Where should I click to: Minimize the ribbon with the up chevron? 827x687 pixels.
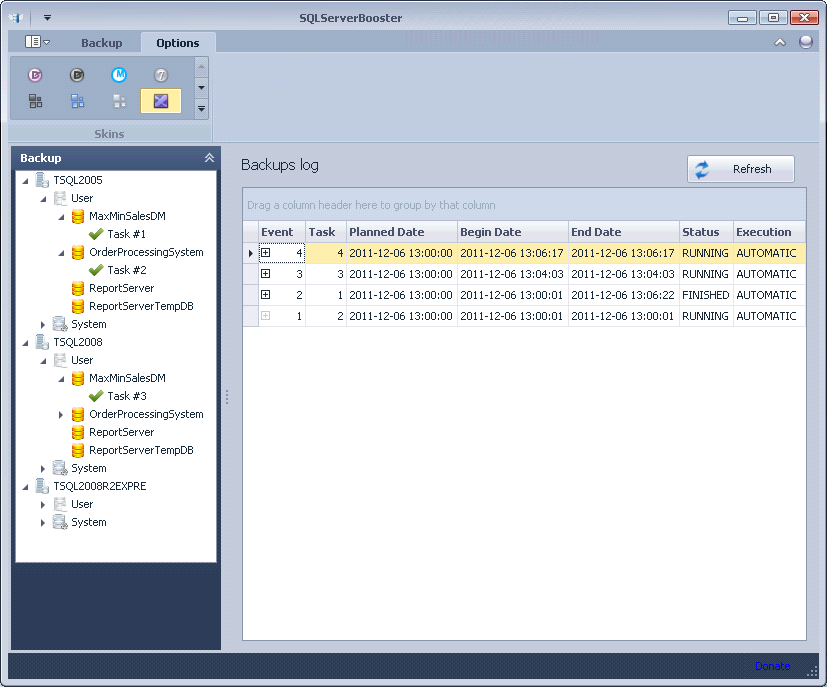780,43
